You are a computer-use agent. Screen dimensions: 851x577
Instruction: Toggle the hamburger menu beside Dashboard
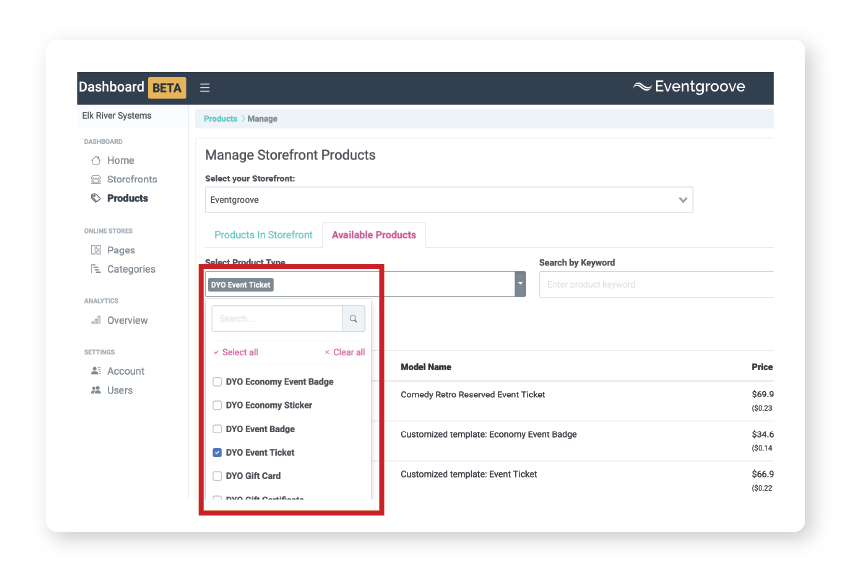tap(205, 87)
